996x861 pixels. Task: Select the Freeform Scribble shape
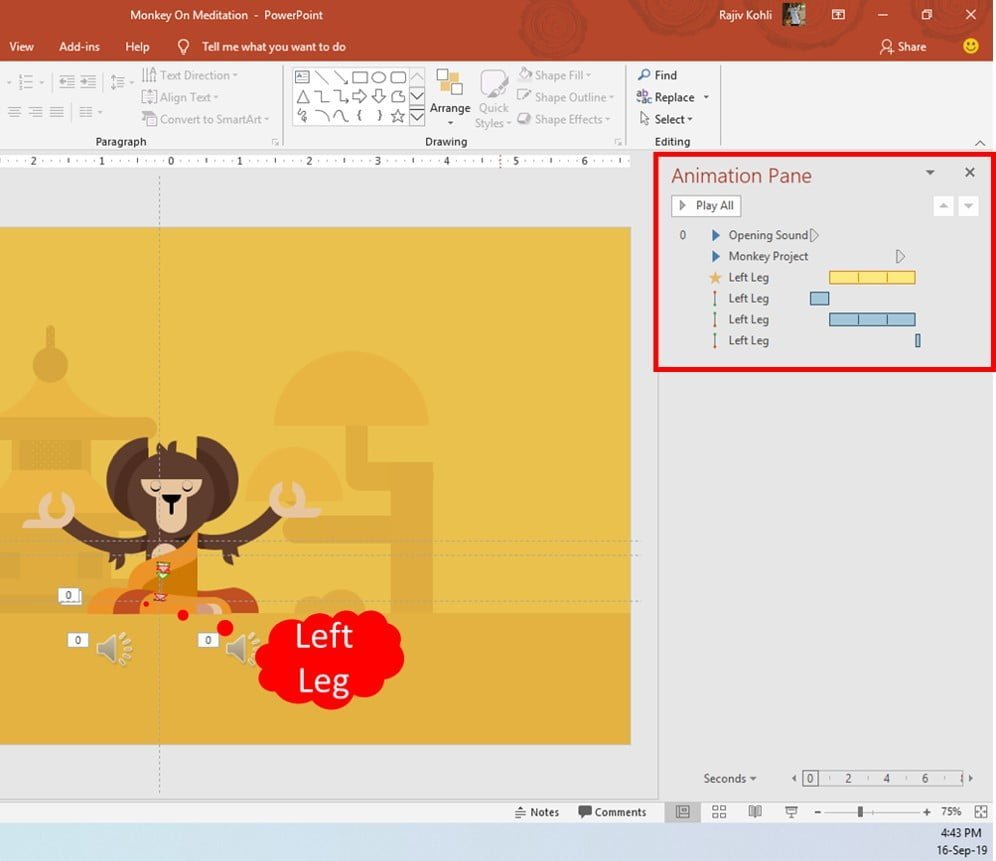coord(302,116)
